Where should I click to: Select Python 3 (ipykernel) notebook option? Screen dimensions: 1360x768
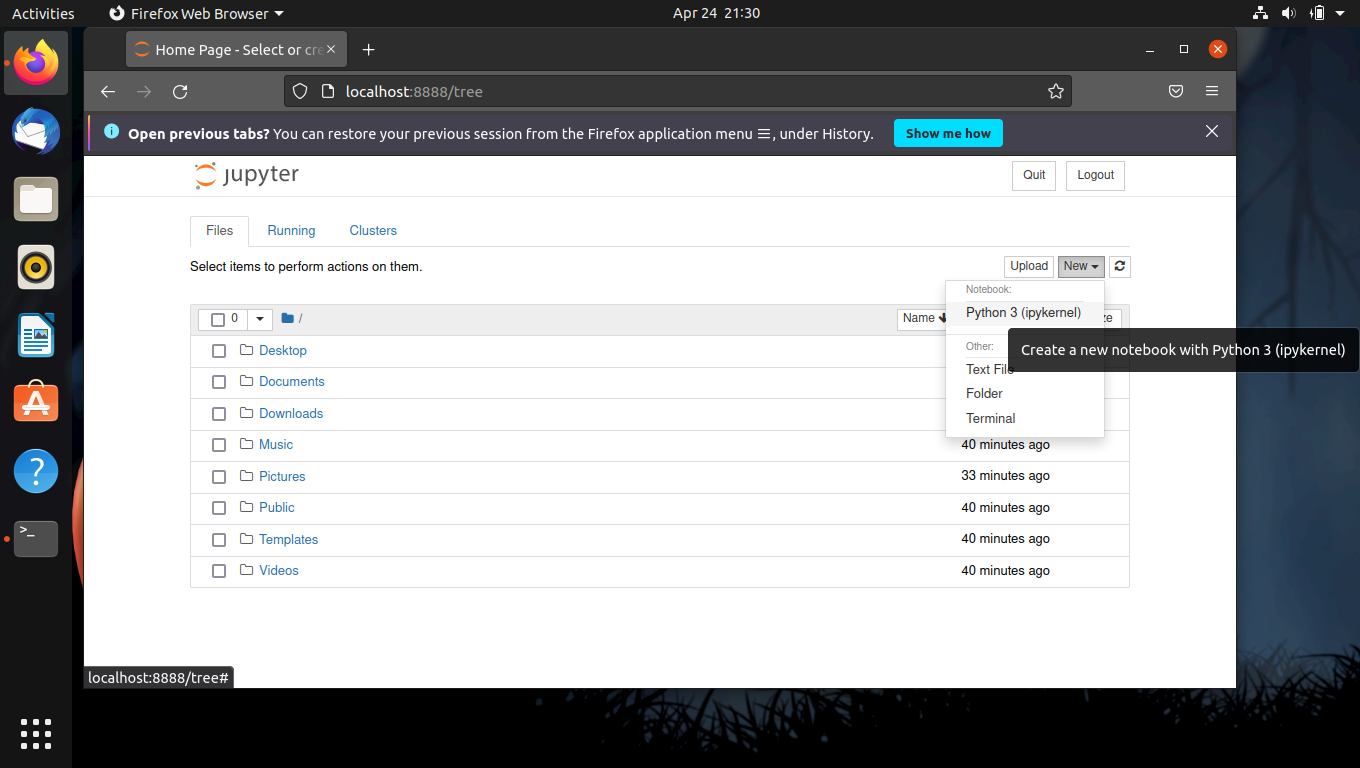coord(1024,313)
